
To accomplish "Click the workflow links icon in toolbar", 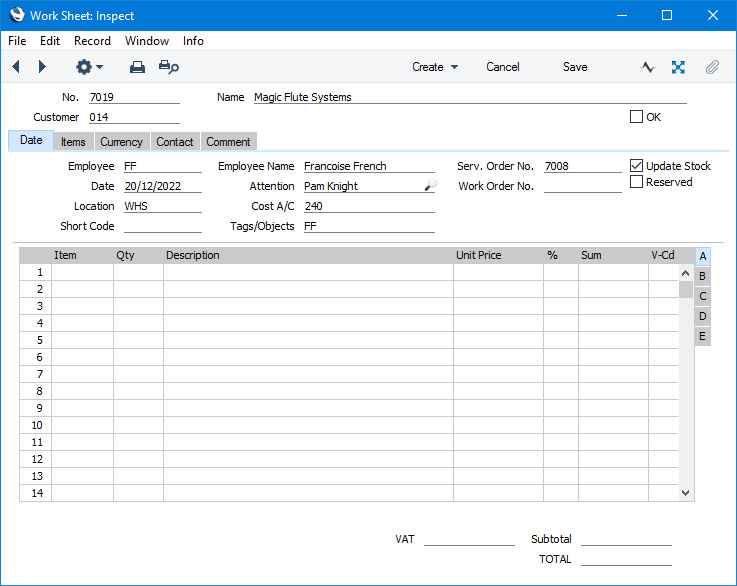I will click(678, 67).
